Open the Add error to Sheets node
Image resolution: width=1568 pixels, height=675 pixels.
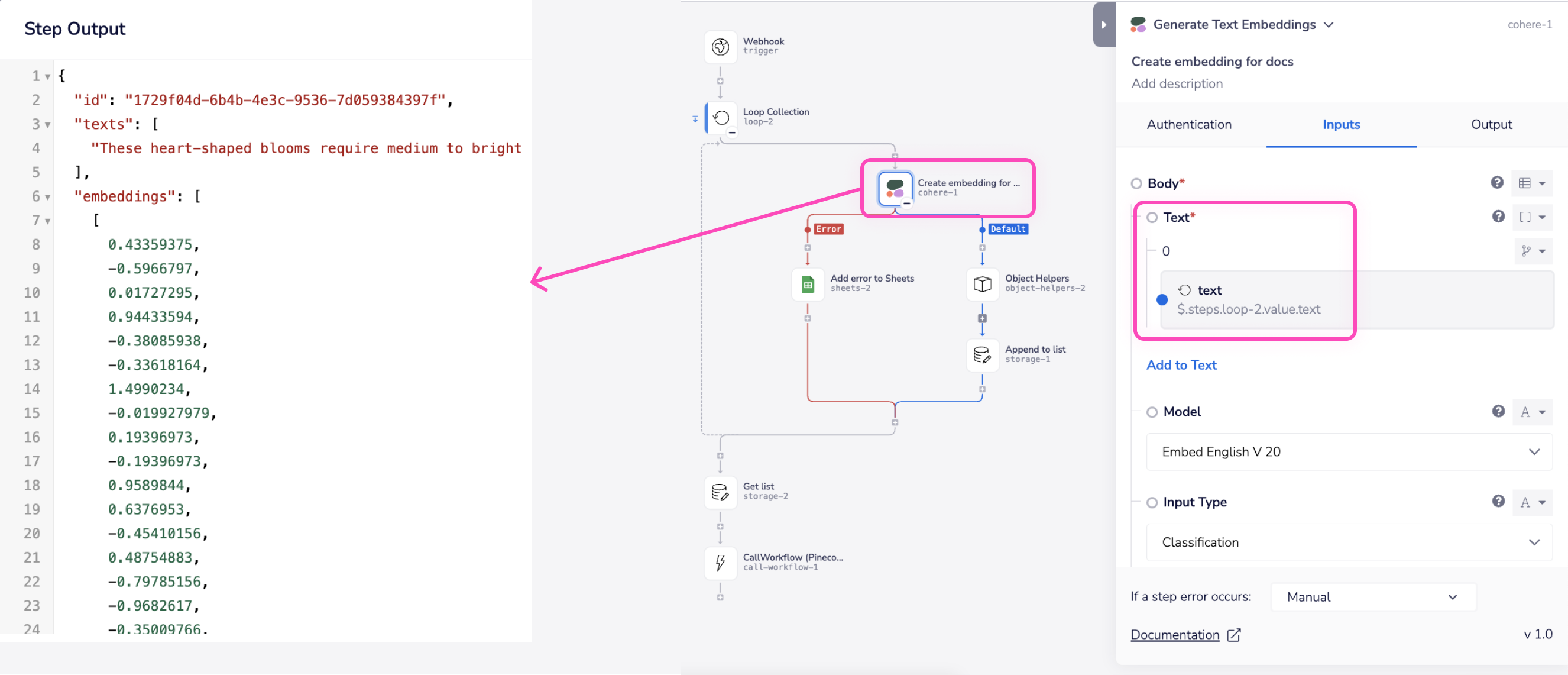point(808,285)
